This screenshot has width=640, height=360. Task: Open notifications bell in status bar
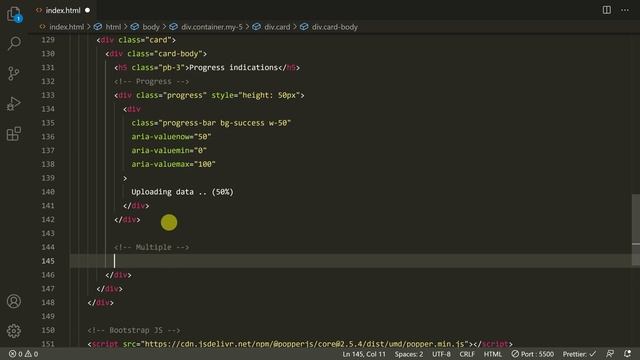[x=627, y=354]
